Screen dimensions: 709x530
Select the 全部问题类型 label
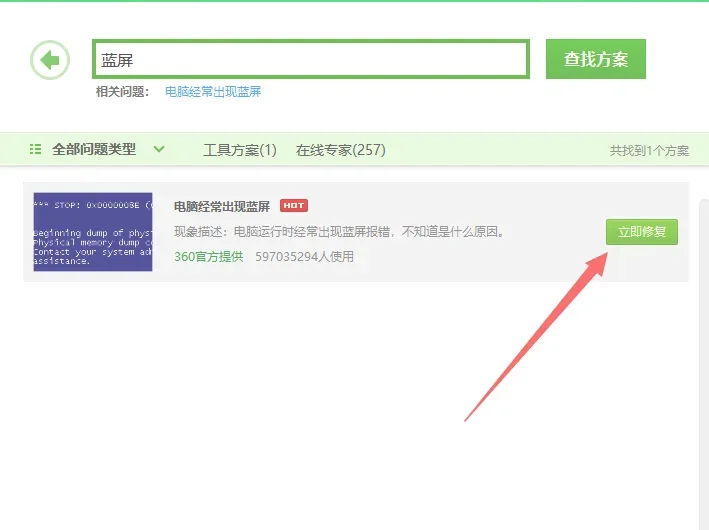point(94,149)
